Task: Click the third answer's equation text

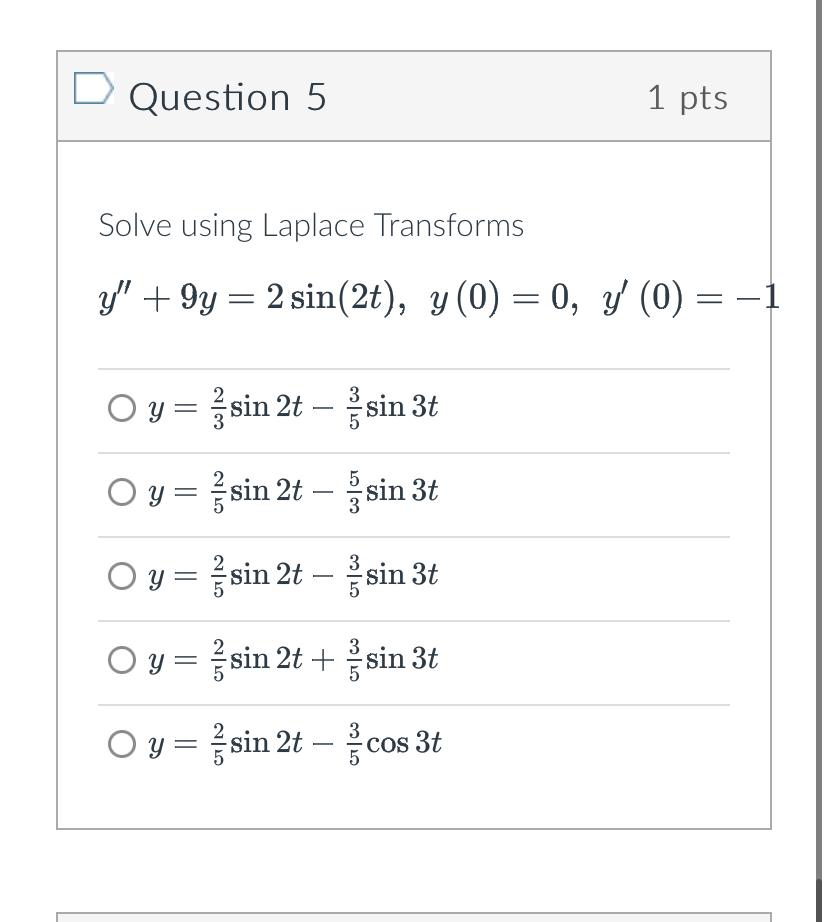Action: tap(293, 575)
